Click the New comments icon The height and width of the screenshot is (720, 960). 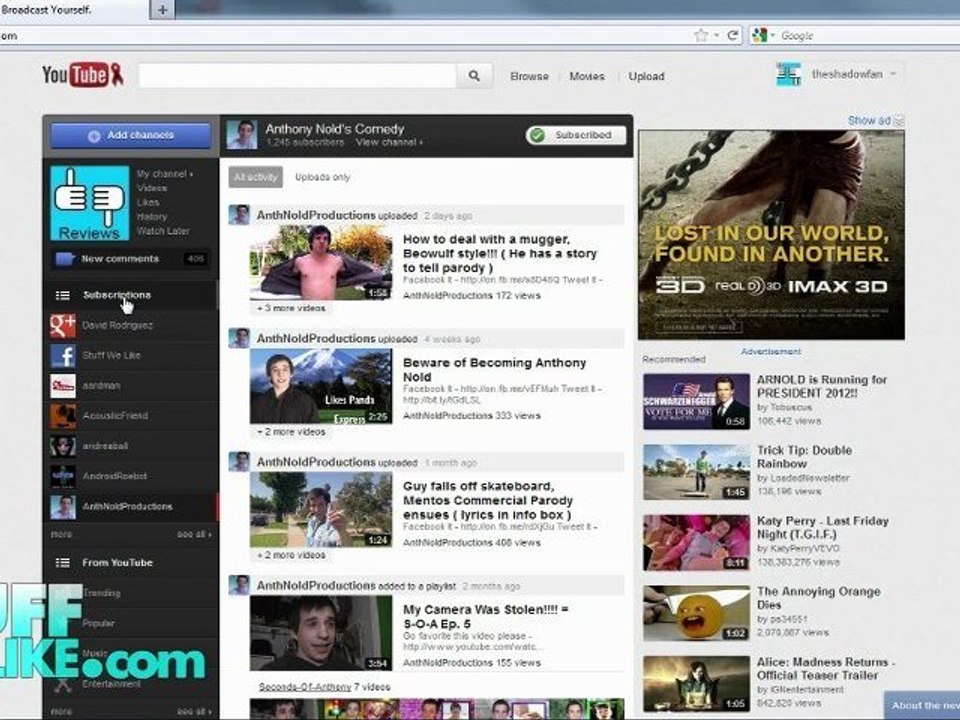(x=64, y=259)
